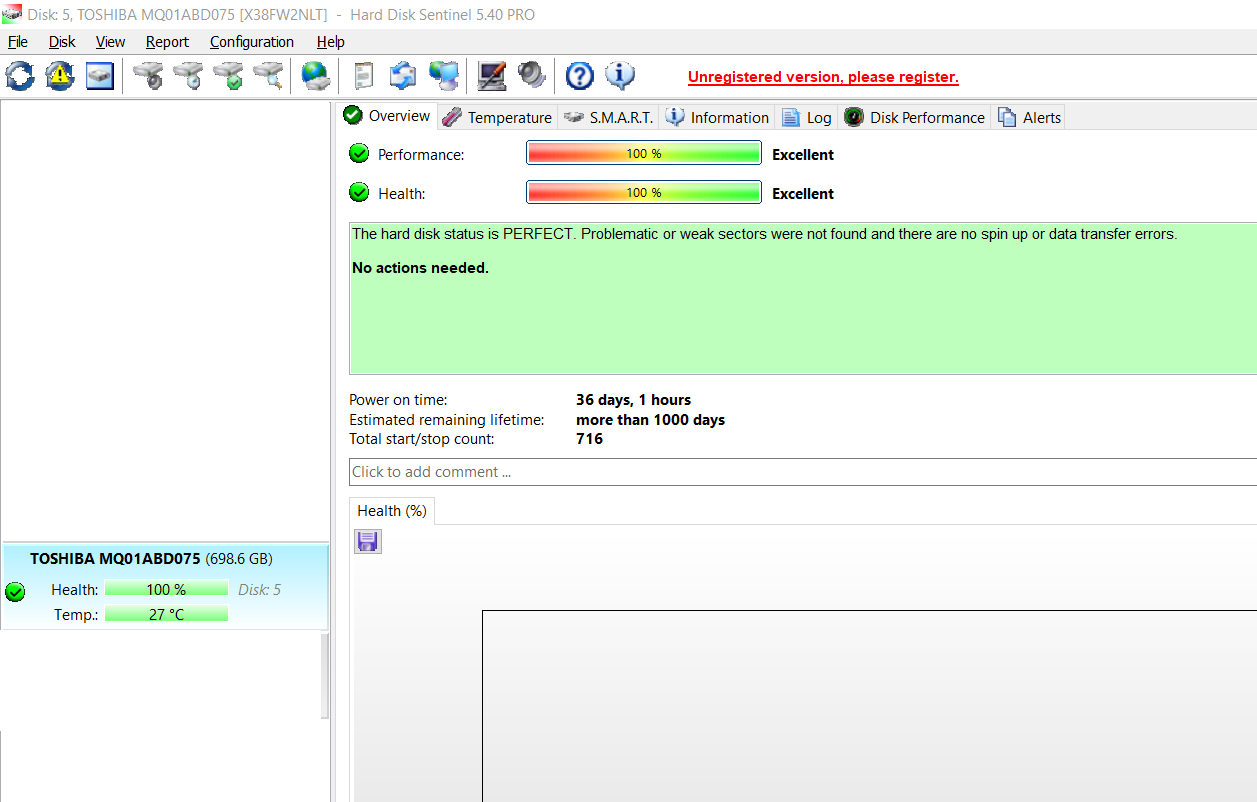
Task: Click the disk with clock test icon
Action: coord(188,76)
